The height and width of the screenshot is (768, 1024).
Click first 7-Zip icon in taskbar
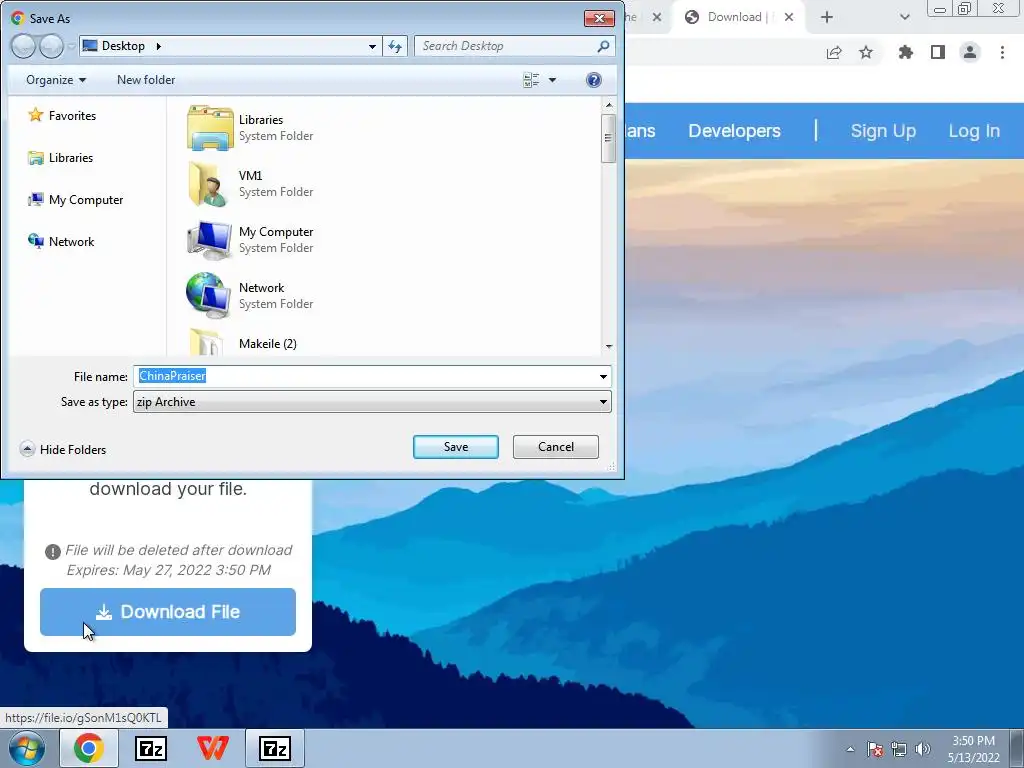151,748
